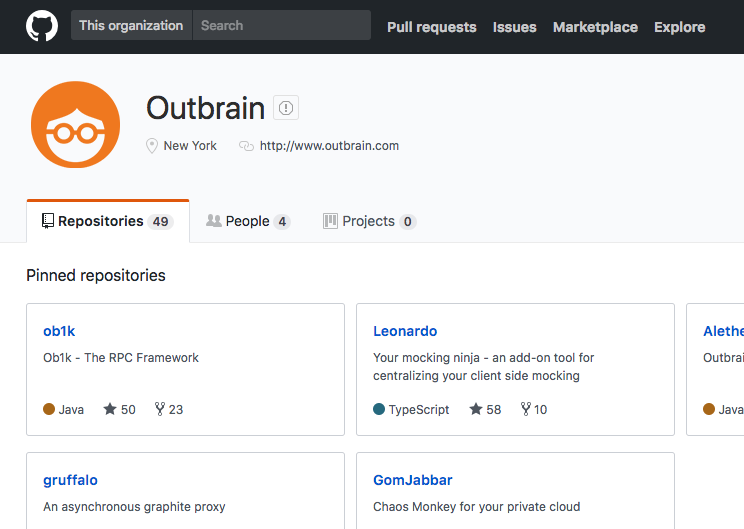Switch to the Projects tab
Viewport: 744px width, 529px height.
[370, 221]
